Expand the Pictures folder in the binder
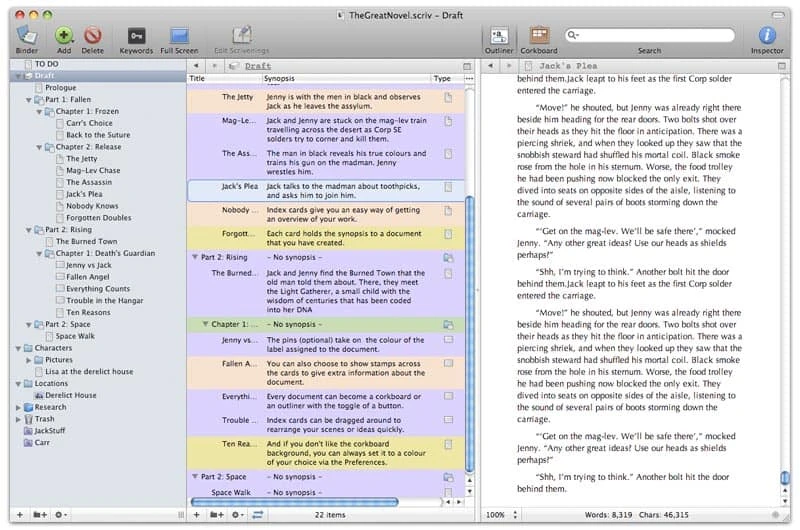Viewport: 800px width, 530px height. (29, 360)
